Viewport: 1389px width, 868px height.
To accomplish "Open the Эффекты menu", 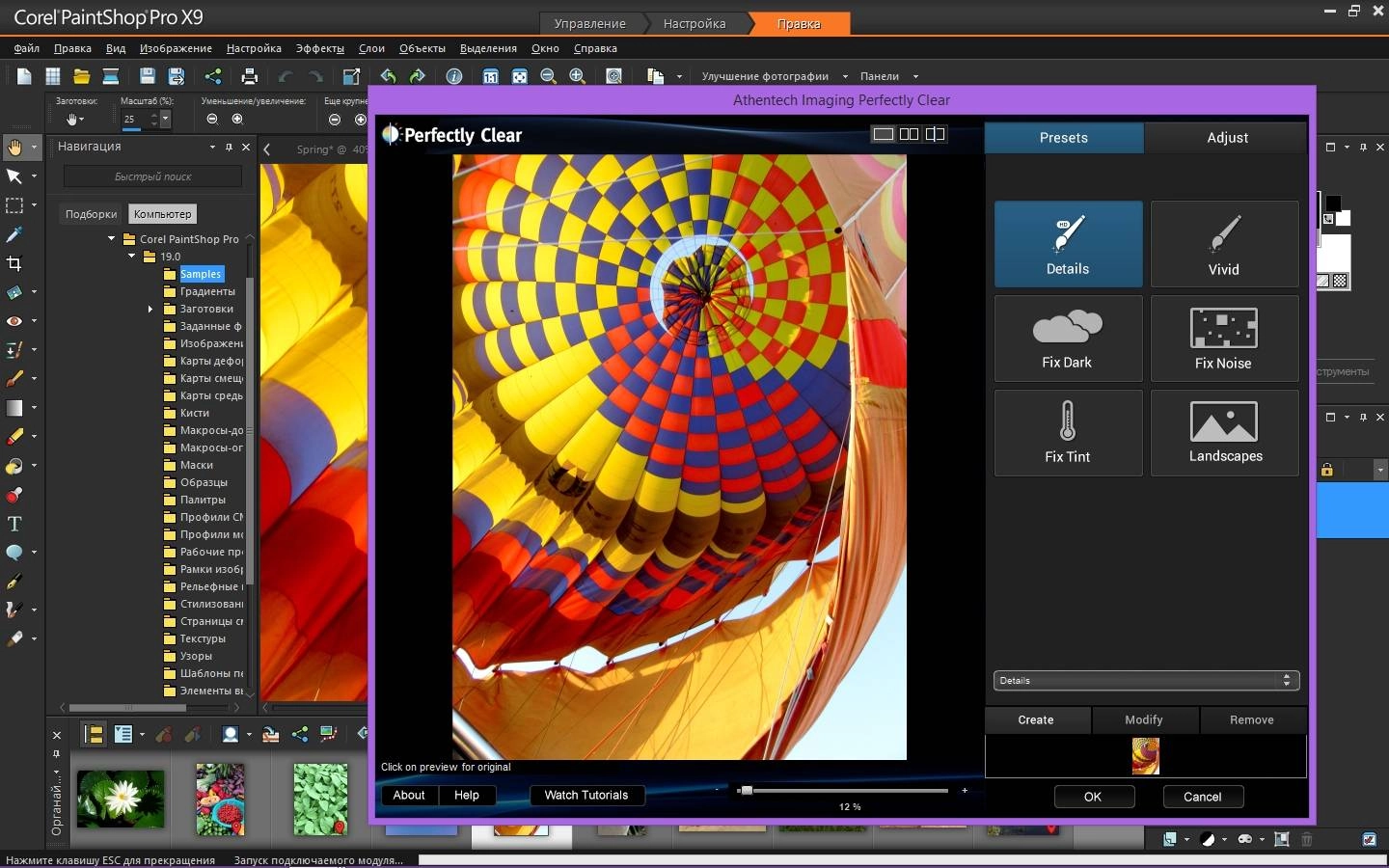I will 320,48.
